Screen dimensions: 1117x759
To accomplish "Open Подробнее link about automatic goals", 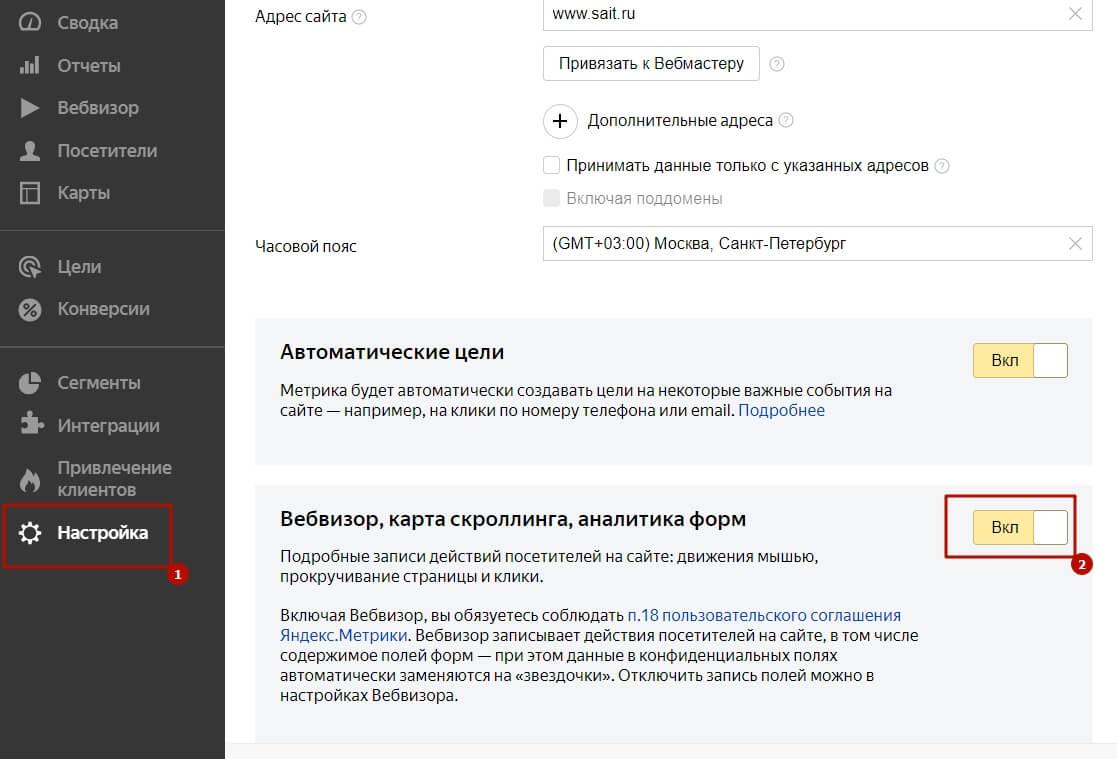I will (x=781, y=411).
